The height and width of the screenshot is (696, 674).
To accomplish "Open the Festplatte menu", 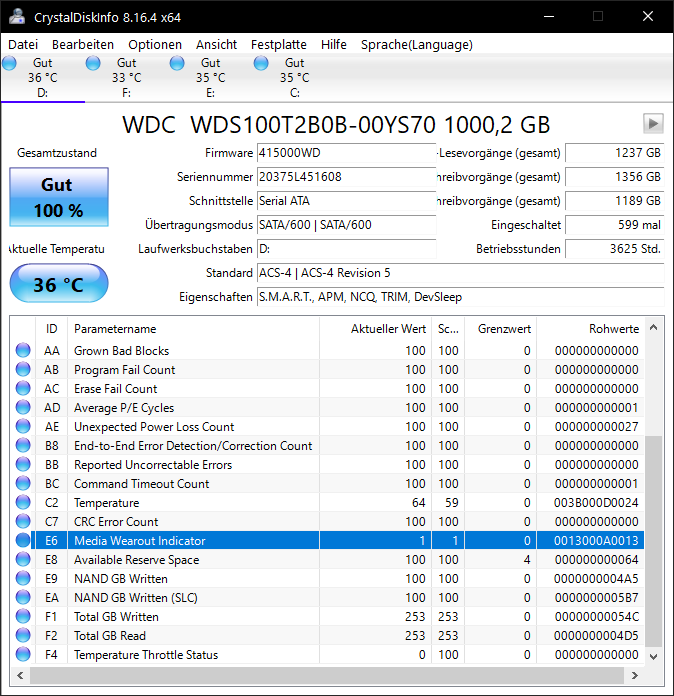I will [279, 44].
